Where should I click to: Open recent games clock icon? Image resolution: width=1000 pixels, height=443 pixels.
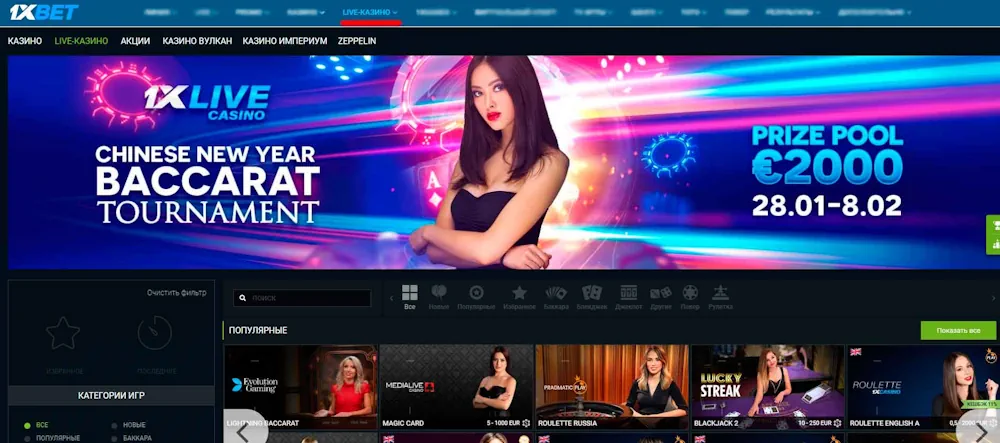[x=154, y=334]
